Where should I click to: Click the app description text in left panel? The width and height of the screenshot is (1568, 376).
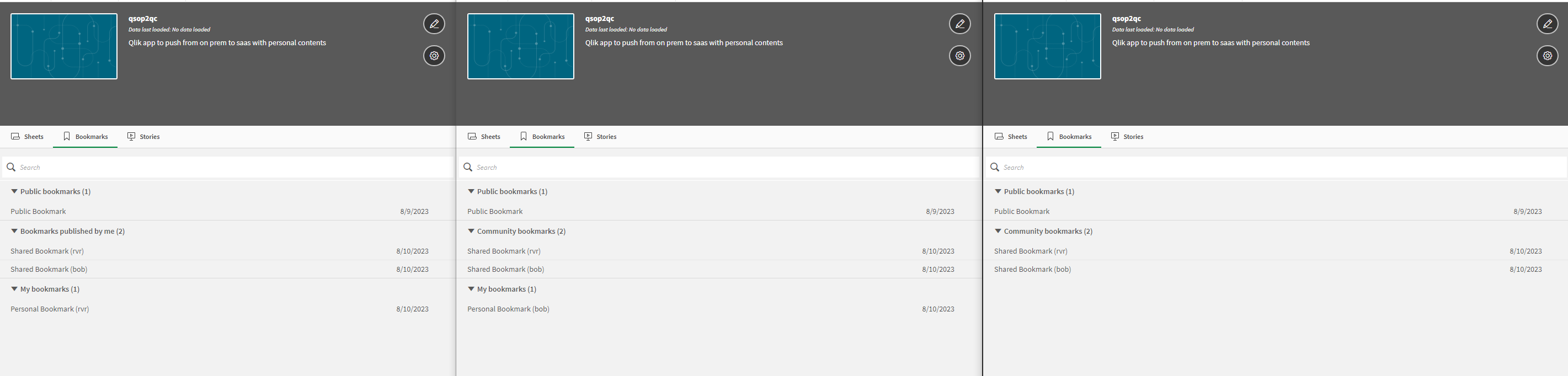click(227, 42)
